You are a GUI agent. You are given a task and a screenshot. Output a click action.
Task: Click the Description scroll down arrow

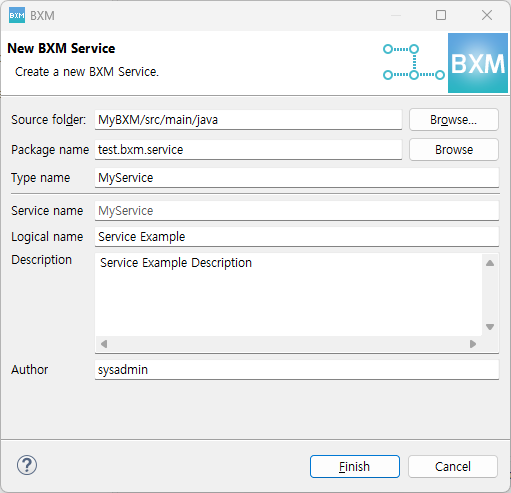coord(490,327)
